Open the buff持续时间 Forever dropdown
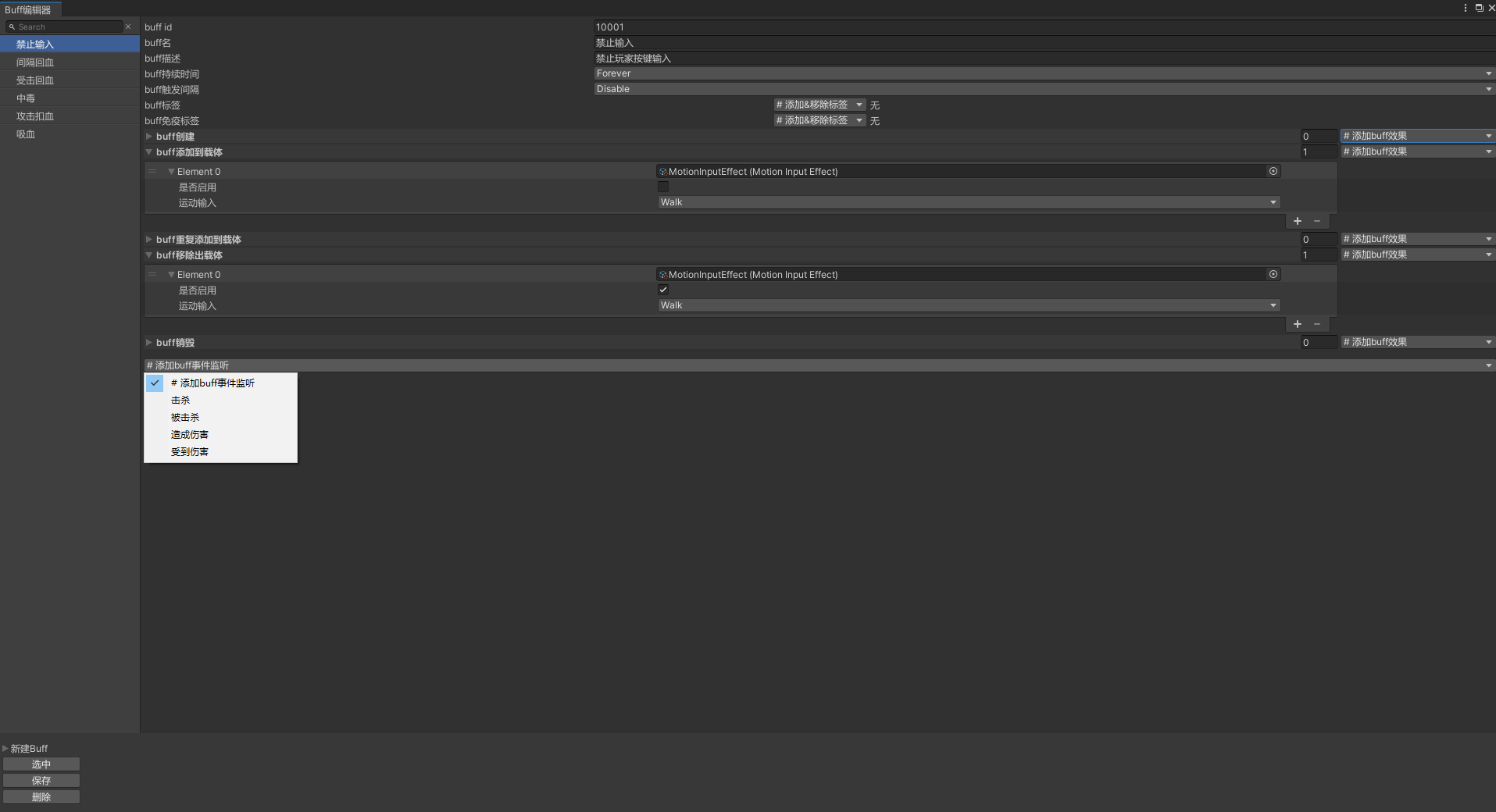 pos(1044,73)
